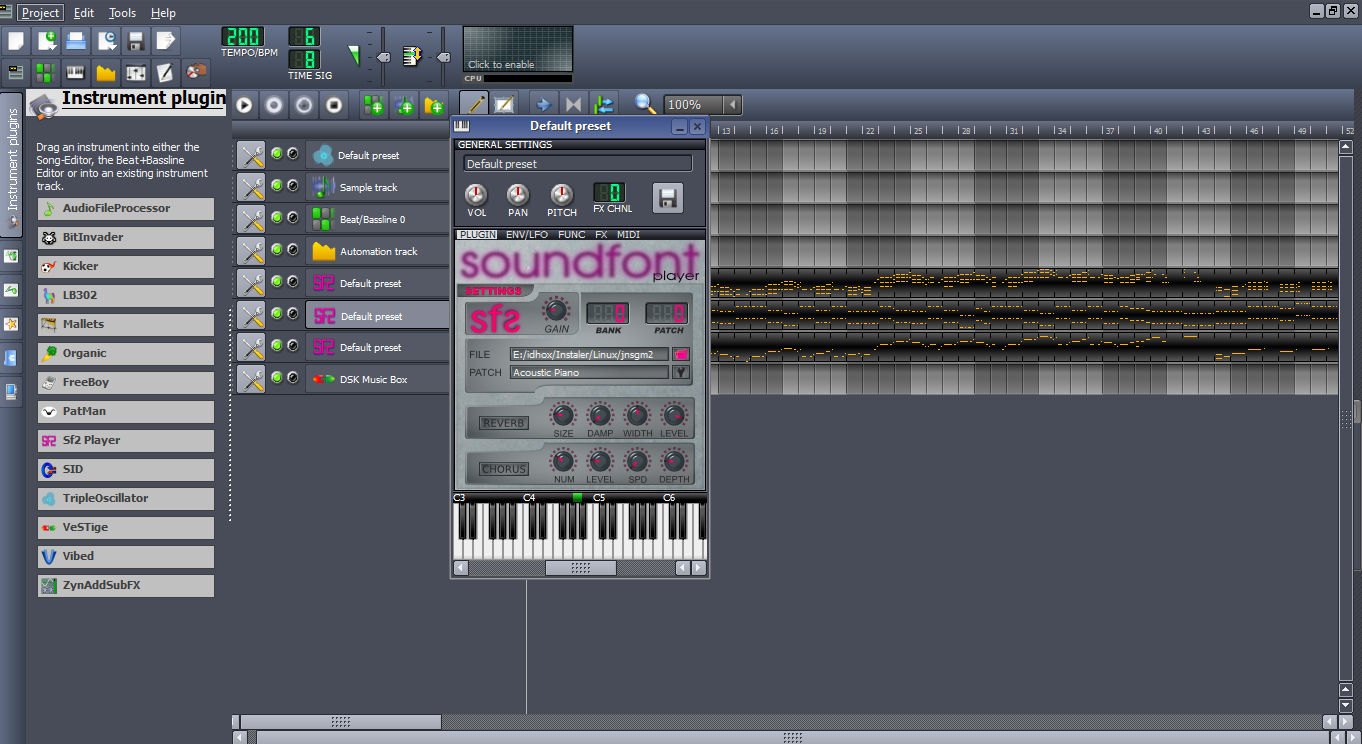Stop song playback

pos(335,104)
